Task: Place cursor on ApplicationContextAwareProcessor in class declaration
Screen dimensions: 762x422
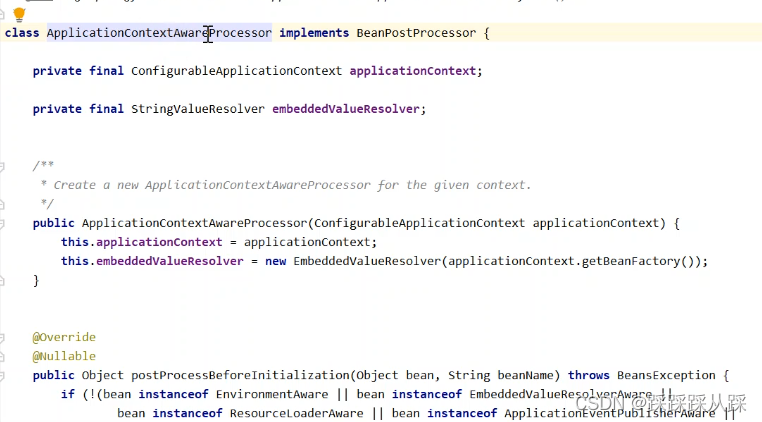Action: coord(159,33)
